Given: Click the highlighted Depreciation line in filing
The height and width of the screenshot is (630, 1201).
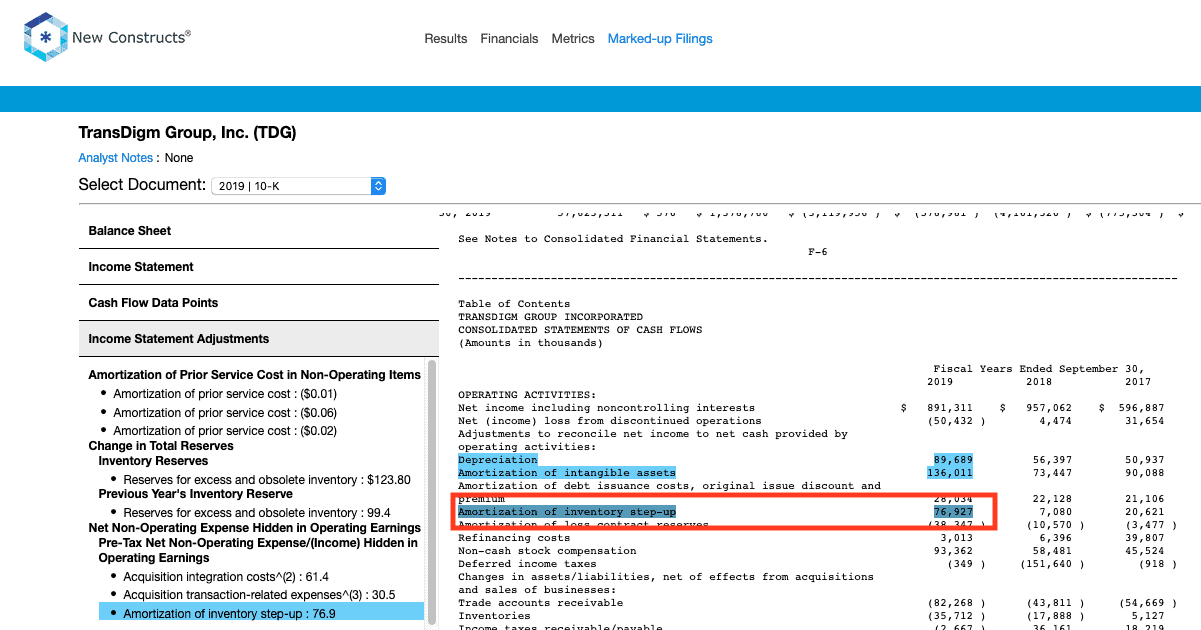Looking at the screenshot, I should pyautogui.click(x=498, y=460).
